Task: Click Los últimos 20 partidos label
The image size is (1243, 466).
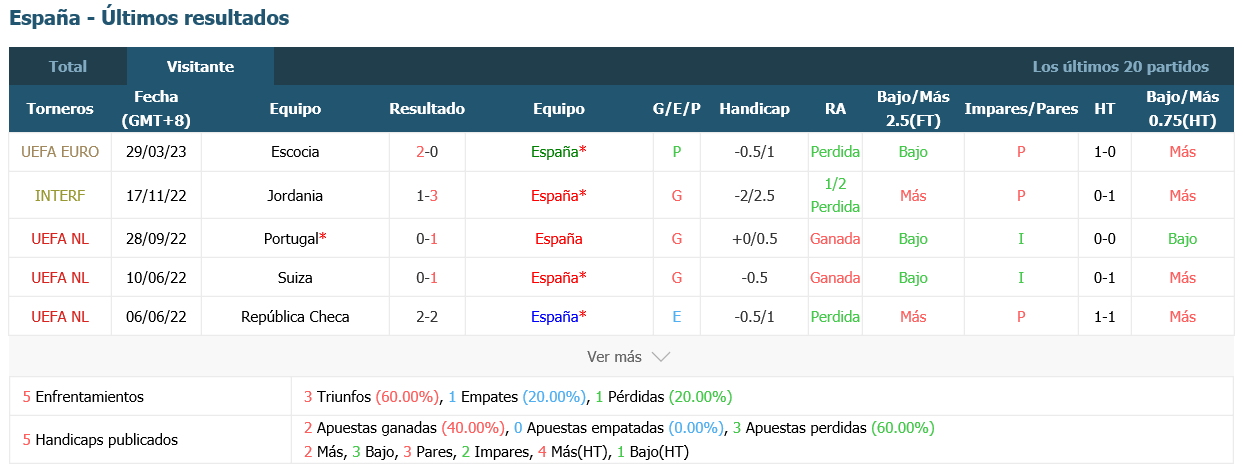Action: (x=1120, y=67)
